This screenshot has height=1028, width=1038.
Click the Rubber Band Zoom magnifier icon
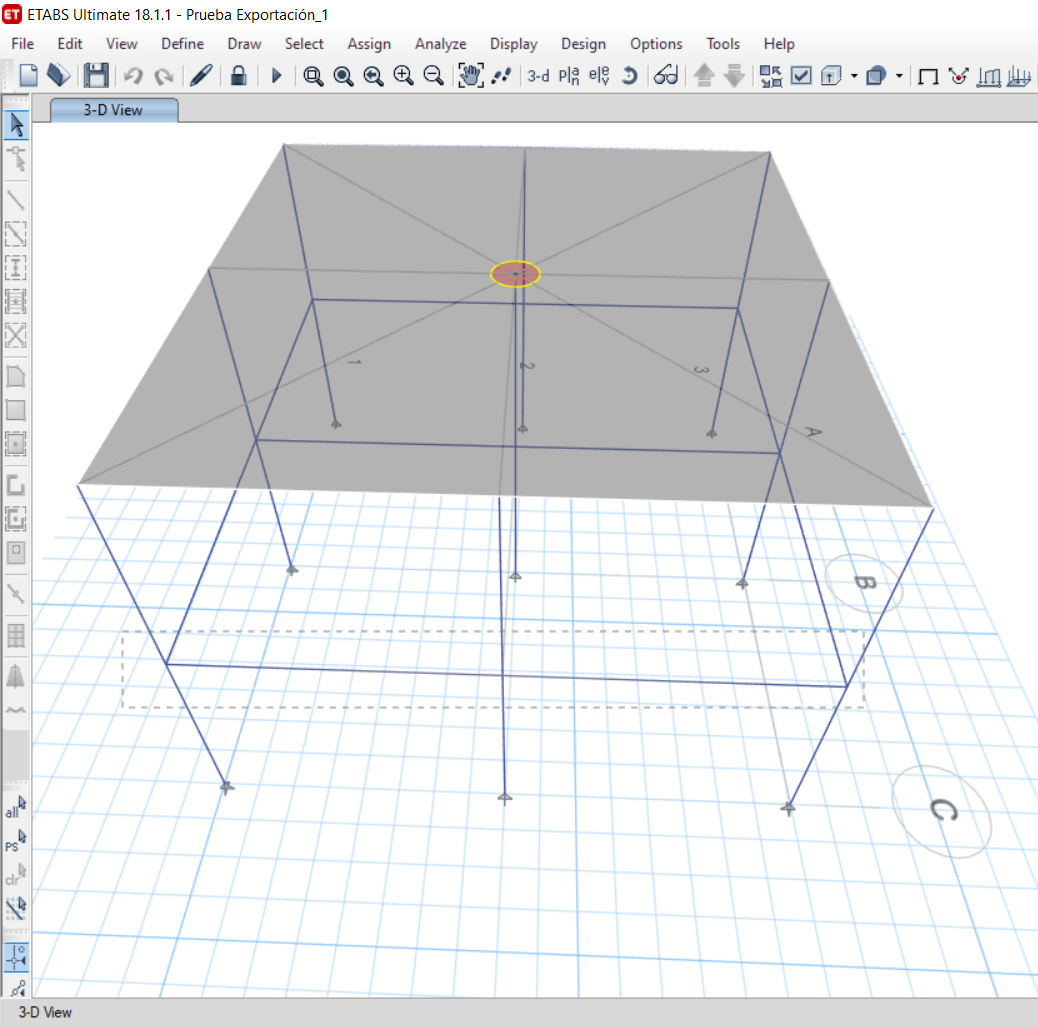coord(313,76)
